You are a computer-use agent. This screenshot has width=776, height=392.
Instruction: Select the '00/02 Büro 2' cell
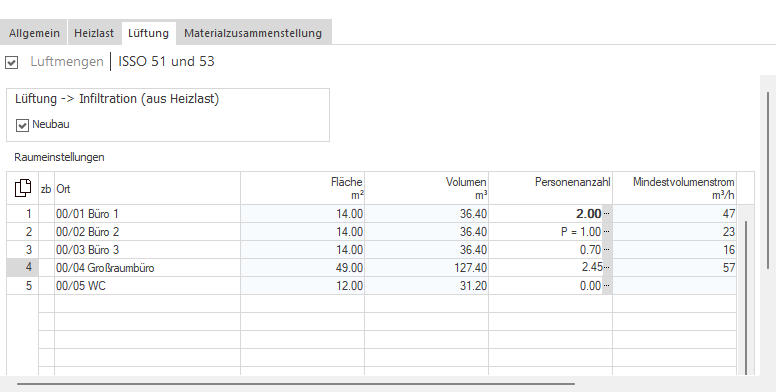[x=147, y=232]
